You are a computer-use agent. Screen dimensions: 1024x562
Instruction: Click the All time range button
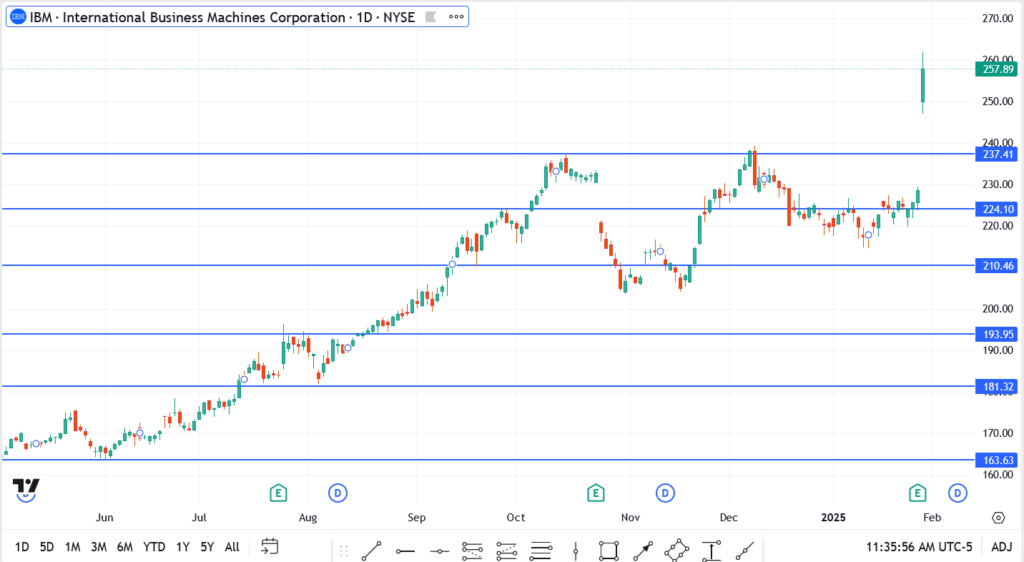point(232,547)
